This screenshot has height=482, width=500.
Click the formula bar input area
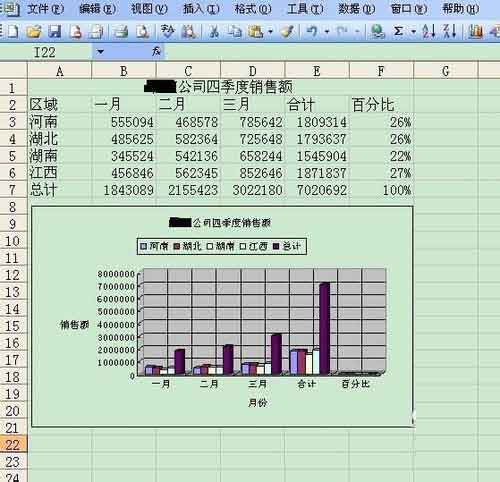tap(332, 52)
